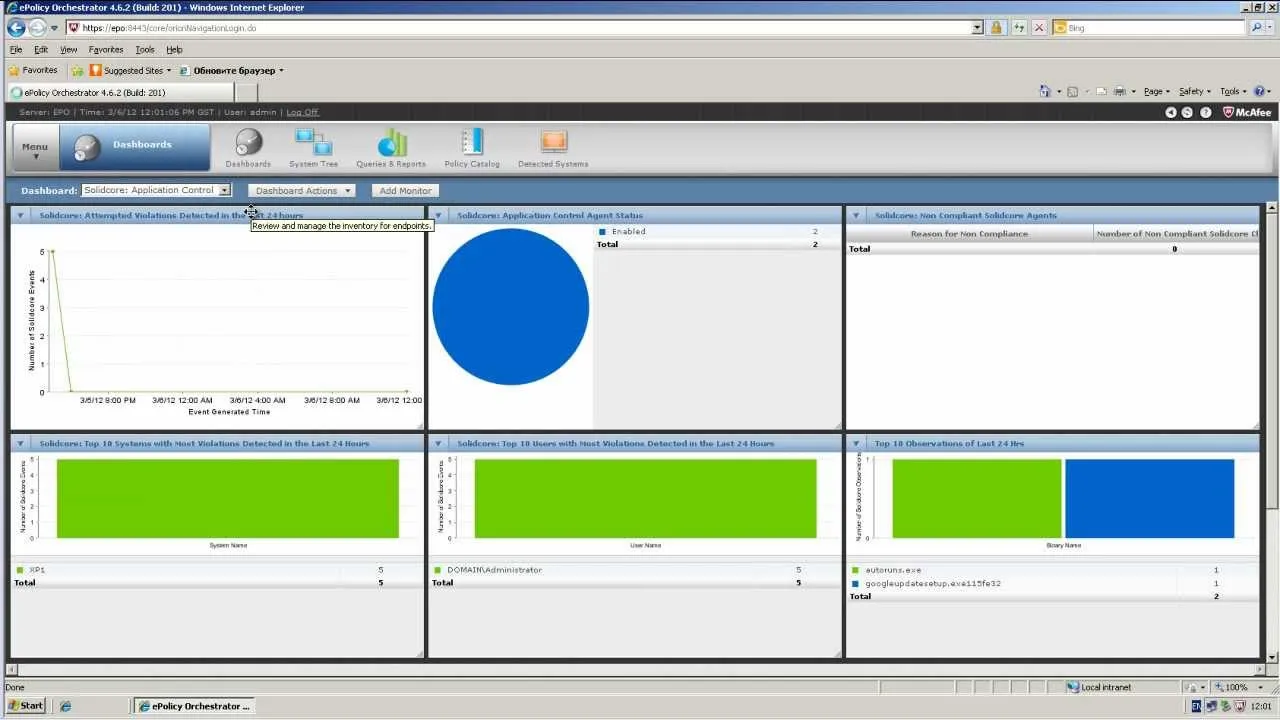Click the Favorites star button

point(33,70)
